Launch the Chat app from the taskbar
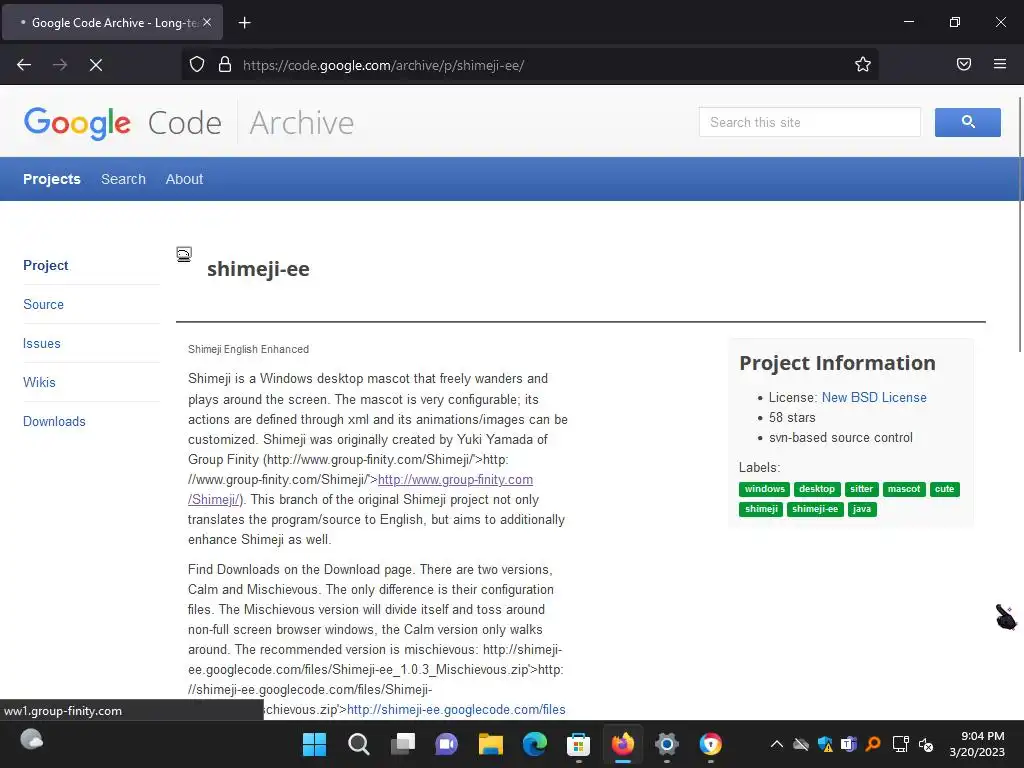Viewport: 1024px width, 768px height. pyautogui.click(x=447, y=744)
